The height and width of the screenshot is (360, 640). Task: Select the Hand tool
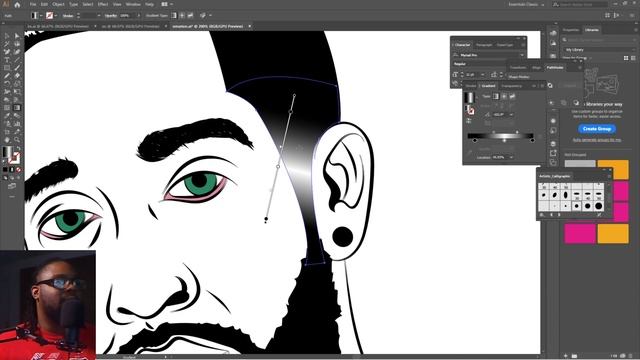click(7, 140)
